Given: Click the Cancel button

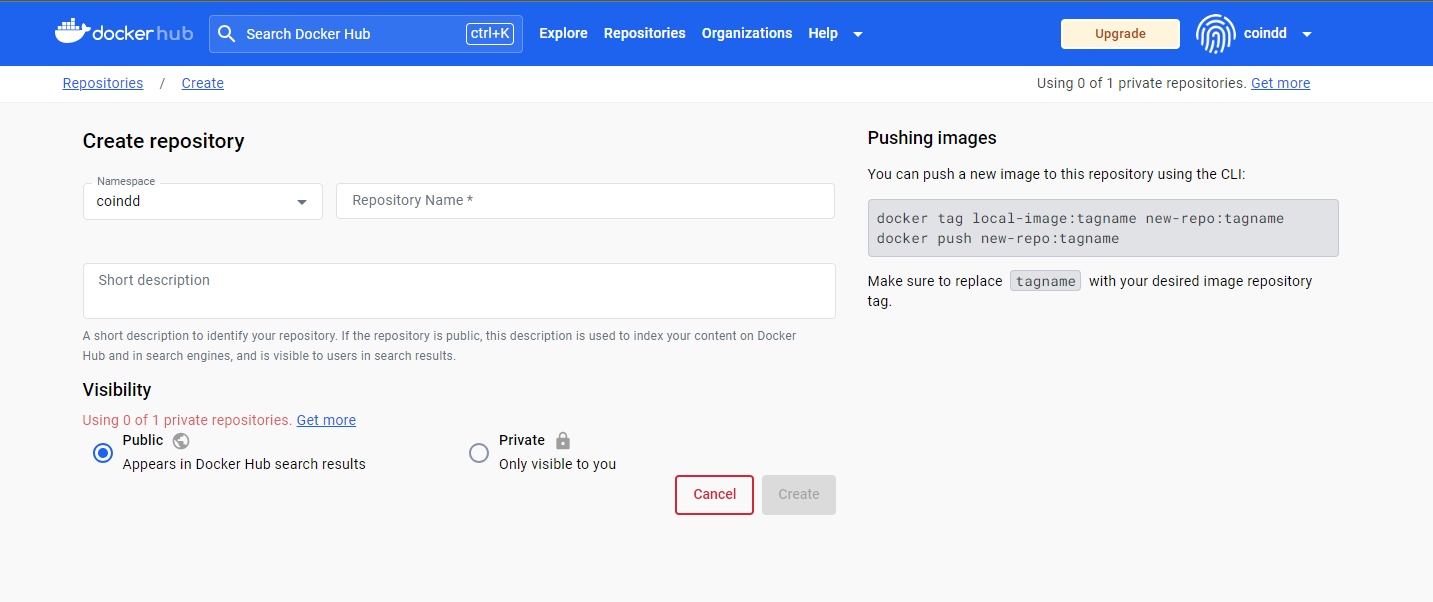Looking at the screenshot, I should click(714, 495).
